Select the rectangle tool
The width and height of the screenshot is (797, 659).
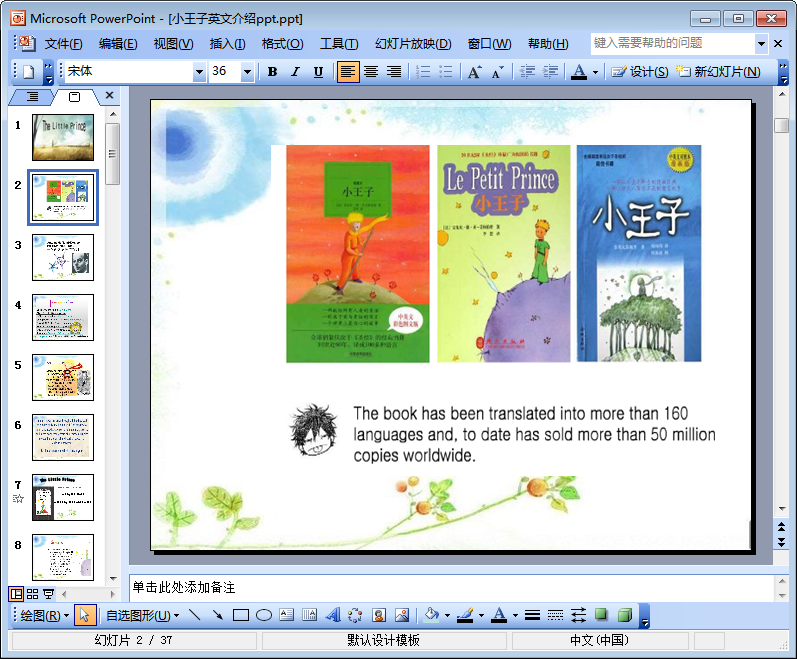point(240,615)
